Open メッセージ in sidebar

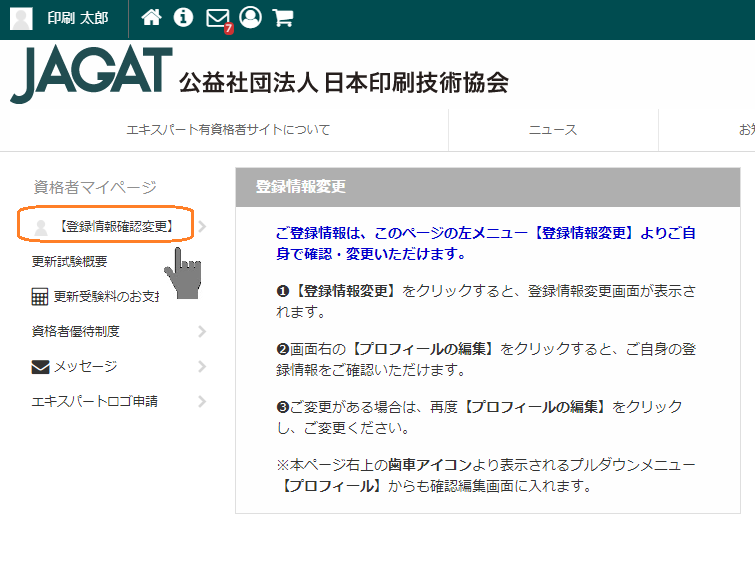pos(85,367)
